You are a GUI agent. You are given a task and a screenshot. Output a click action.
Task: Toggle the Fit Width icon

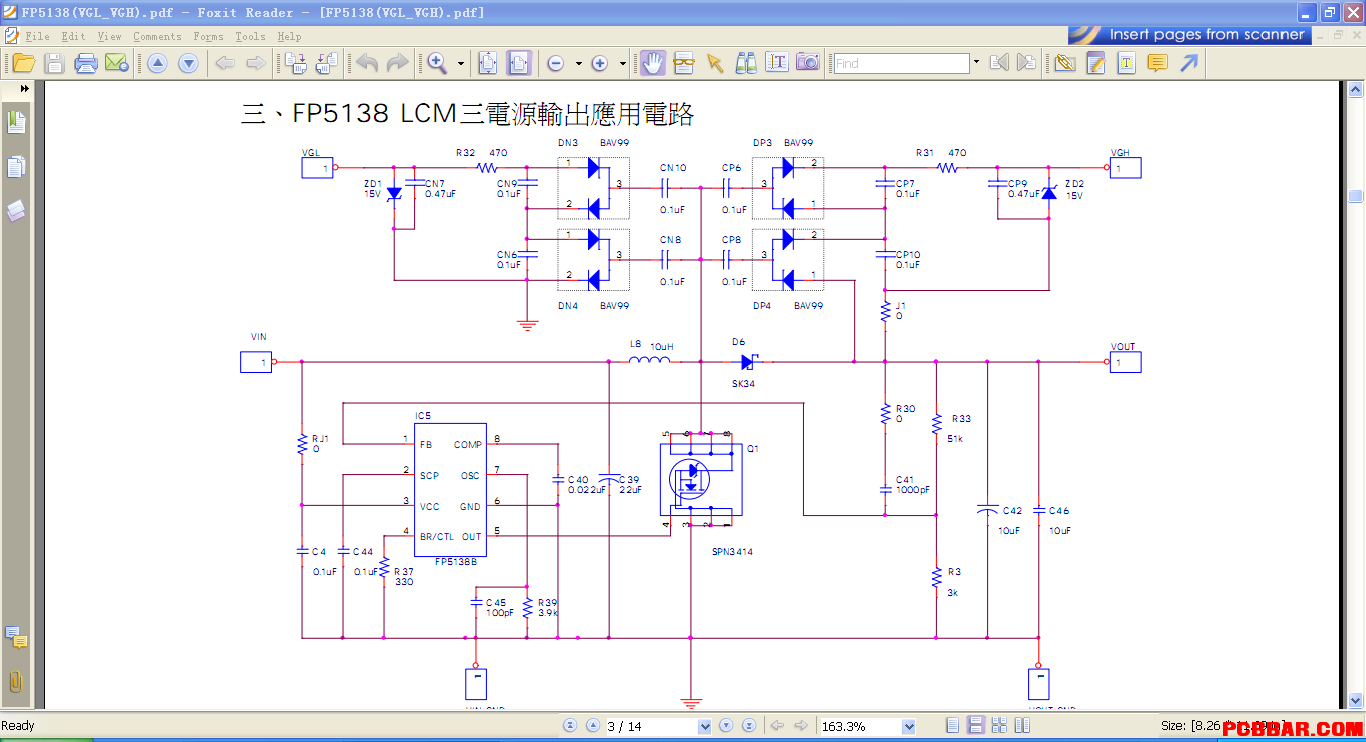(x=518, y=63)
